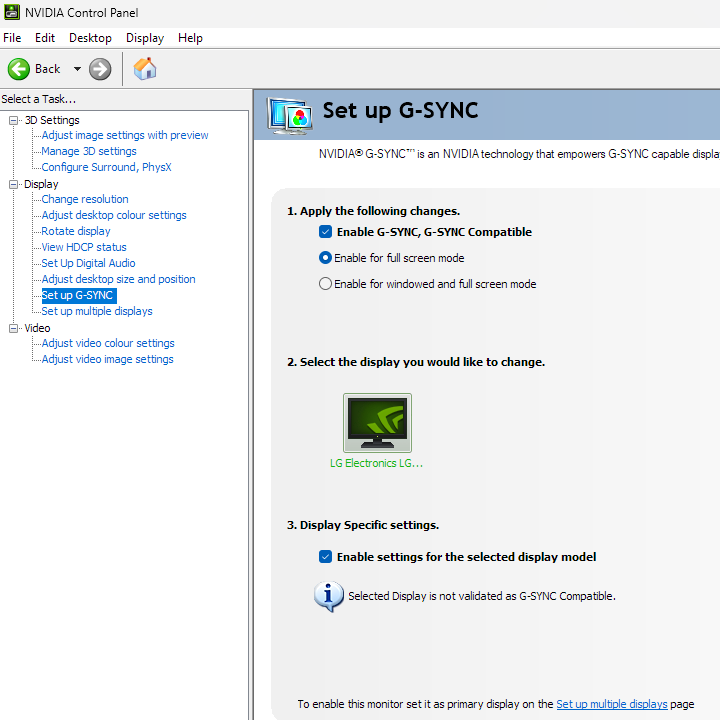Select the highlighted Set up G-SYNC item
The height and width of the screenshot is (720, 720).
coord(79,295)
